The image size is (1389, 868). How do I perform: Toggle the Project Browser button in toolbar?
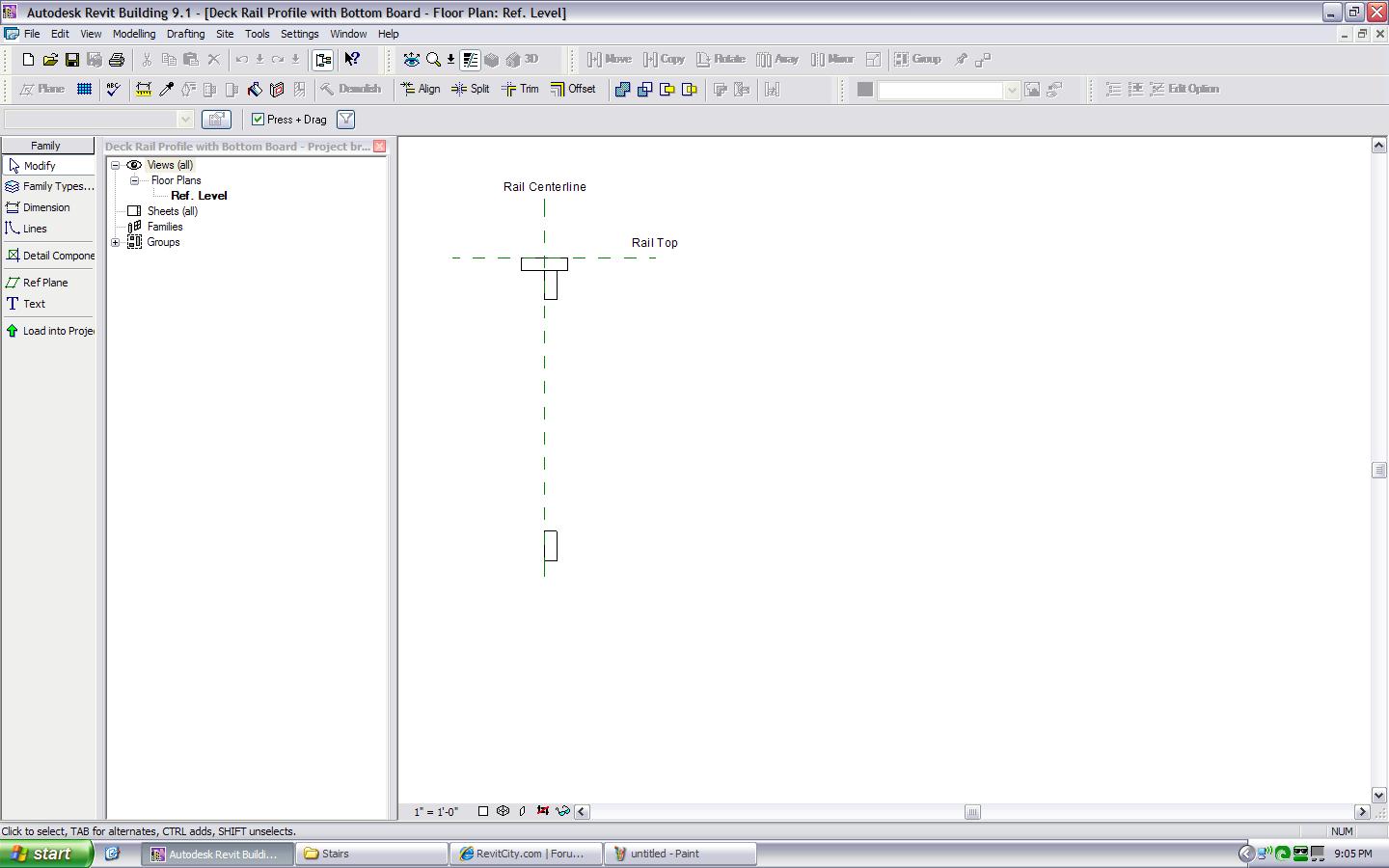pyautogui.click(x=323, y=60)
